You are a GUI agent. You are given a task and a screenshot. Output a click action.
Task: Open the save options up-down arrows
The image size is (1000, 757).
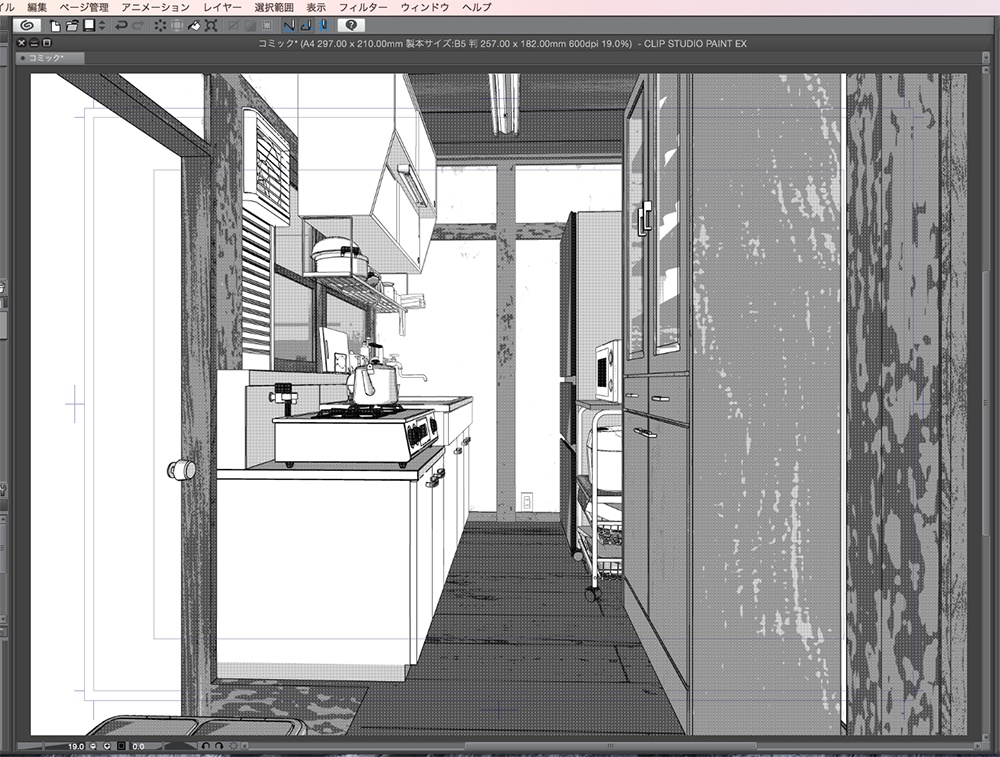point(102,26)
